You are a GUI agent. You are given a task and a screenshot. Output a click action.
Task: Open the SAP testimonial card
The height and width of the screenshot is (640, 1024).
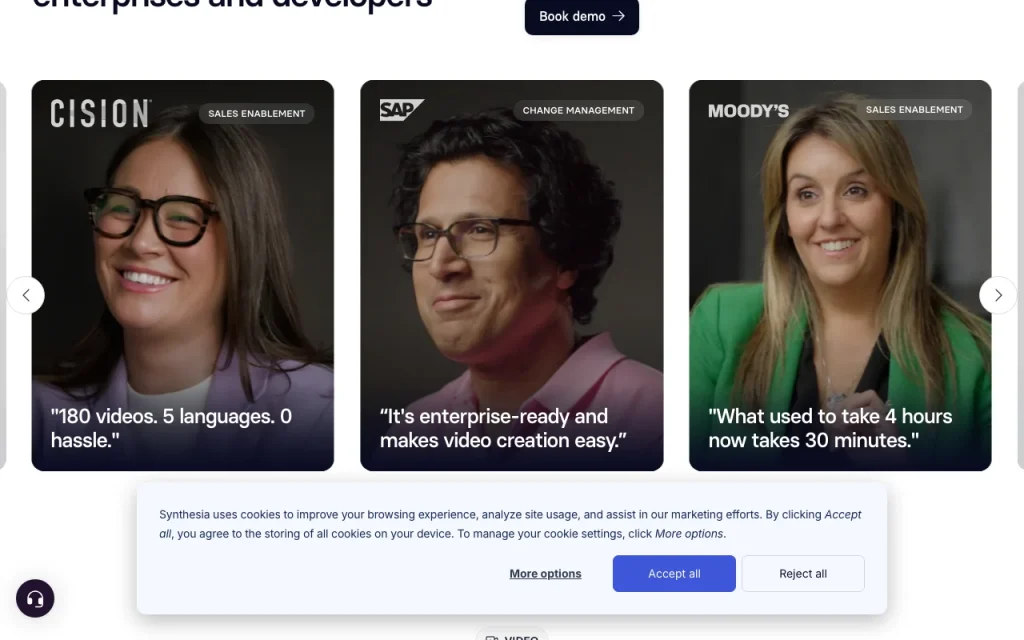pyautogui.click(x=511, y=275)
